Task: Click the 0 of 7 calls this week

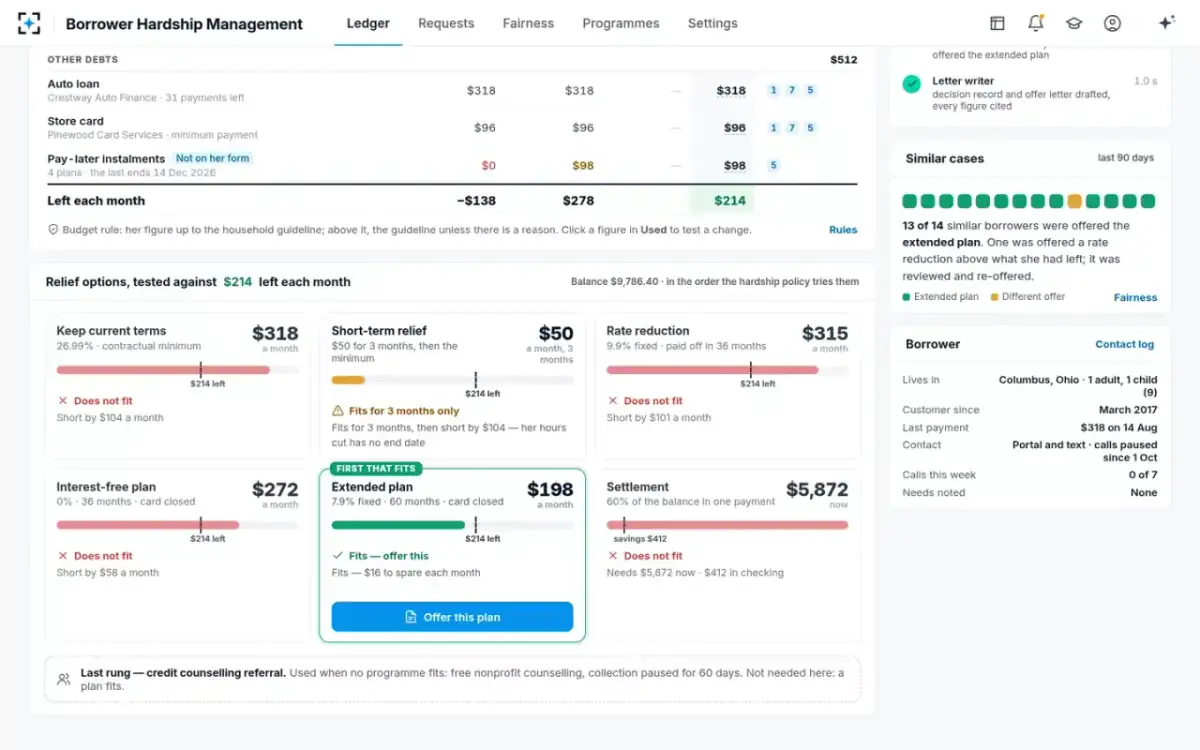Action: pos(1142,475)
